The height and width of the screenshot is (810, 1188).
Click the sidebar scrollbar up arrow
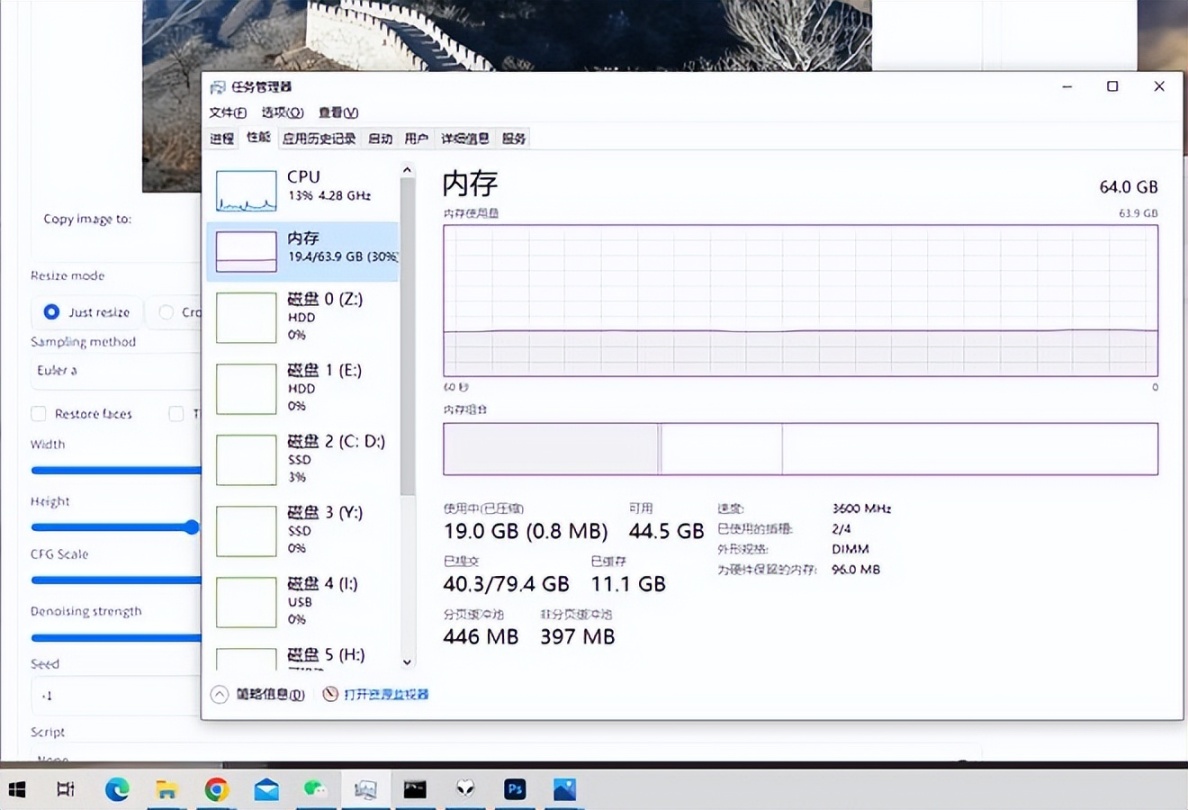pos(407,170)
